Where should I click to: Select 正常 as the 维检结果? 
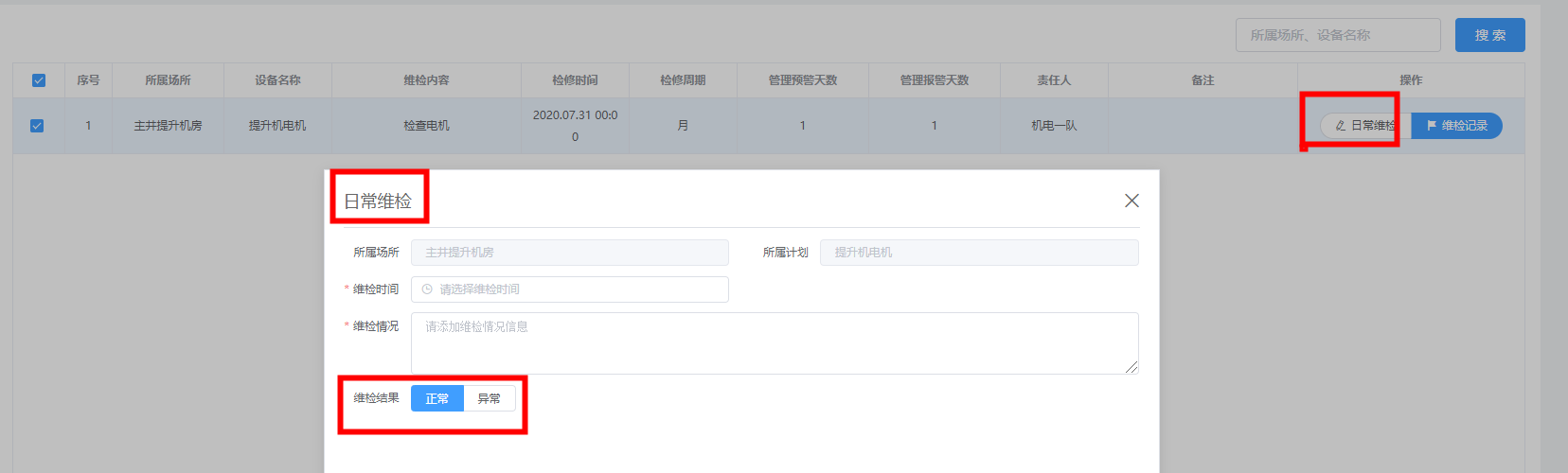click(x=437, y=398)
